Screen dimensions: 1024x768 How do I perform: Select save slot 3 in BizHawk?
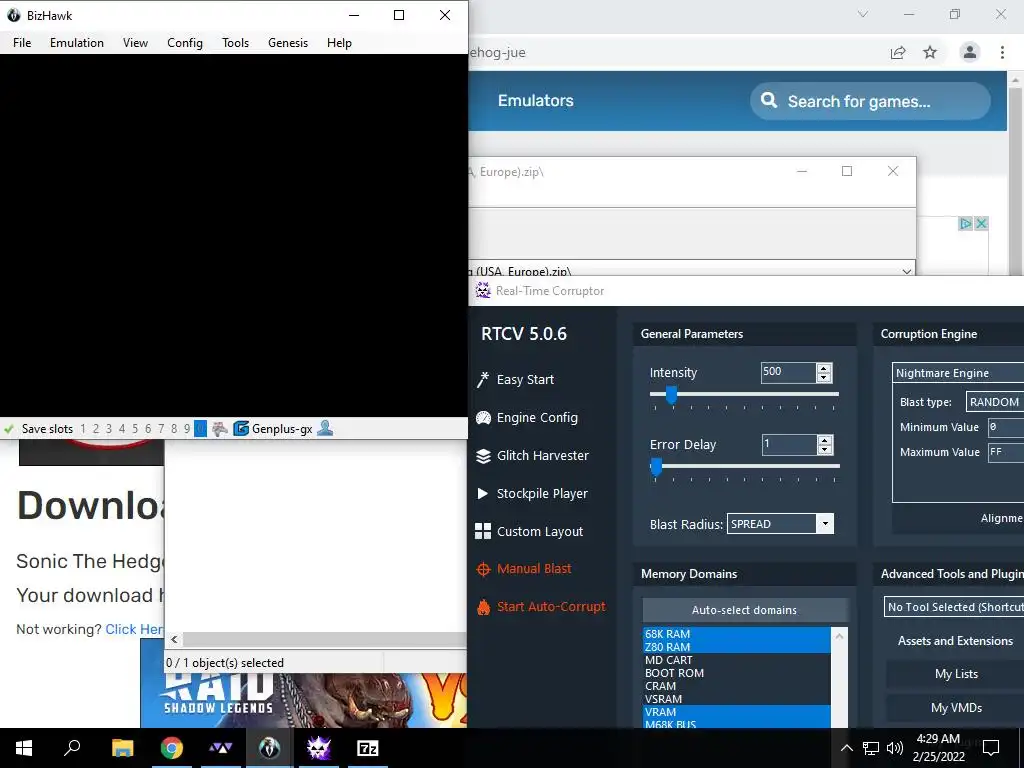[x=109, y=429]
